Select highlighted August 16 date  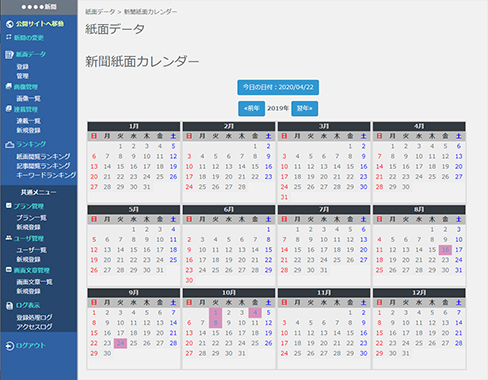(x=445, y=250)
